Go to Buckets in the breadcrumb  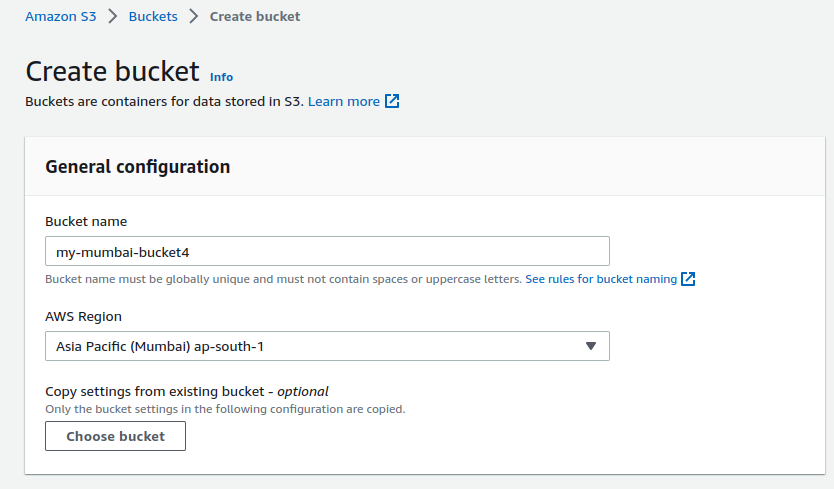pyautogui.click(x=153, y=16)
